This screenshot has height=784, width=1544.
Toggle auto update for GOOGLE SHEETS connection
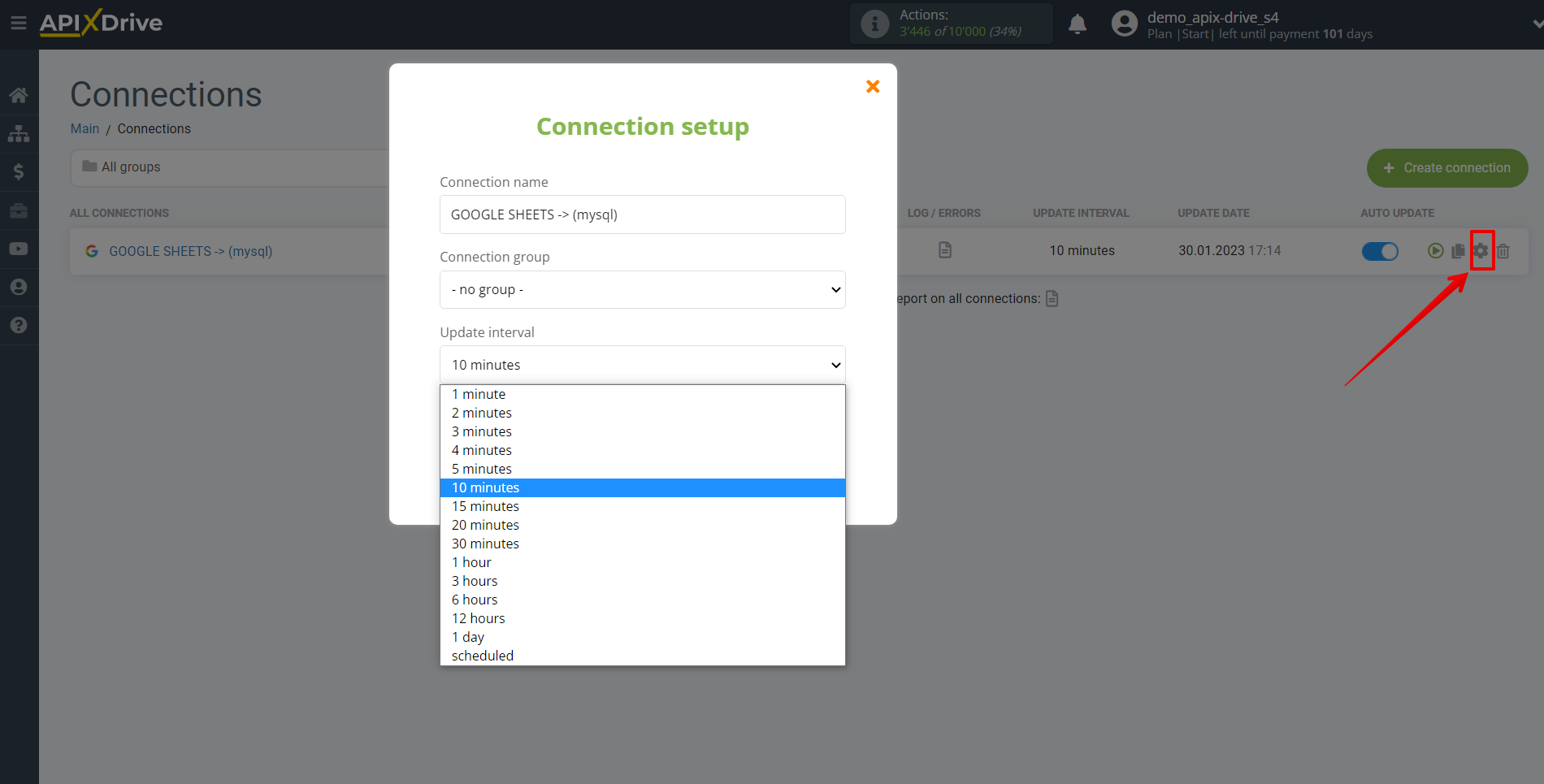click(x=1380, y=251)
